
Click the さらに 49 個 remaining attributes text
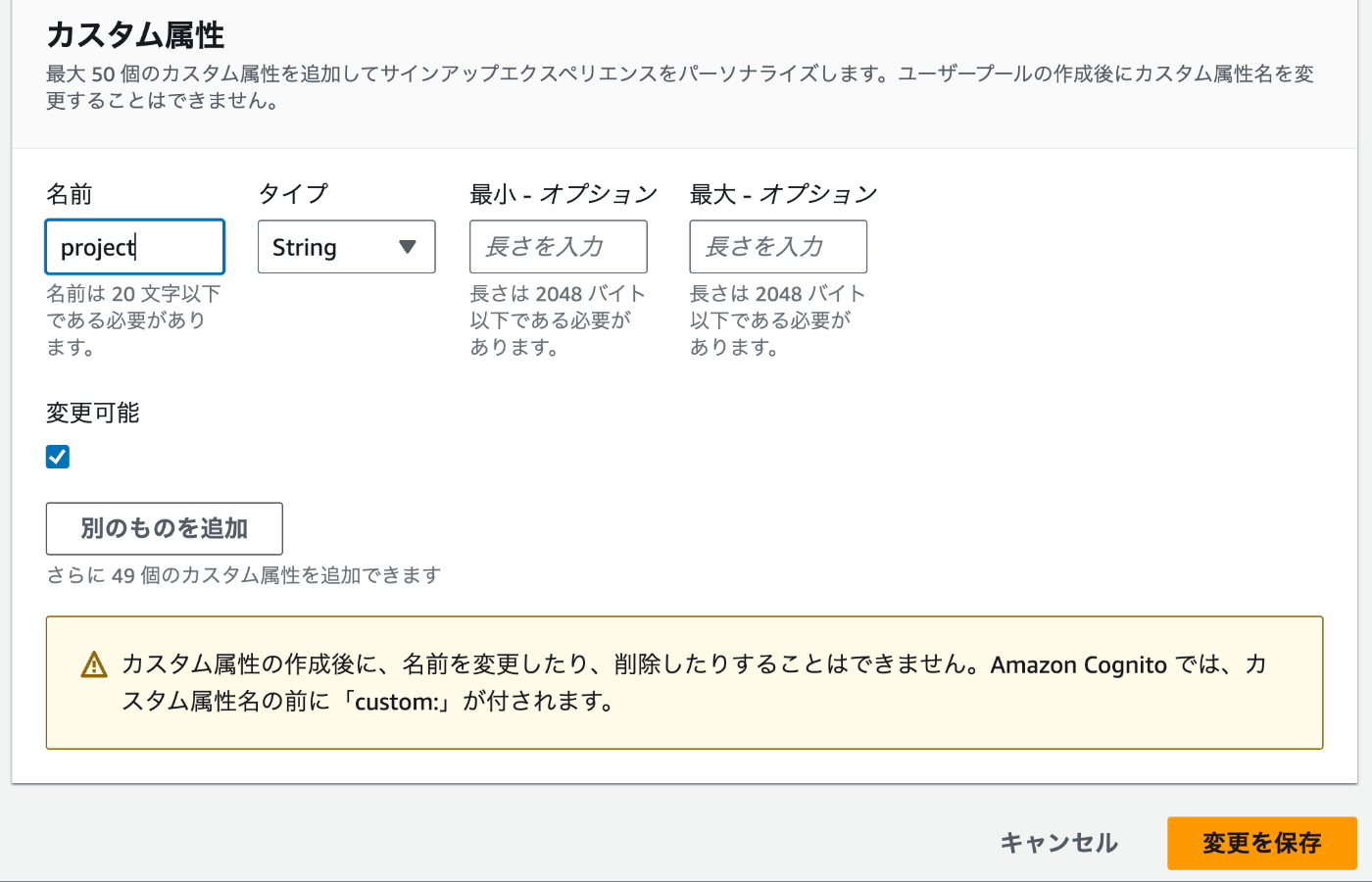point(244,575)
